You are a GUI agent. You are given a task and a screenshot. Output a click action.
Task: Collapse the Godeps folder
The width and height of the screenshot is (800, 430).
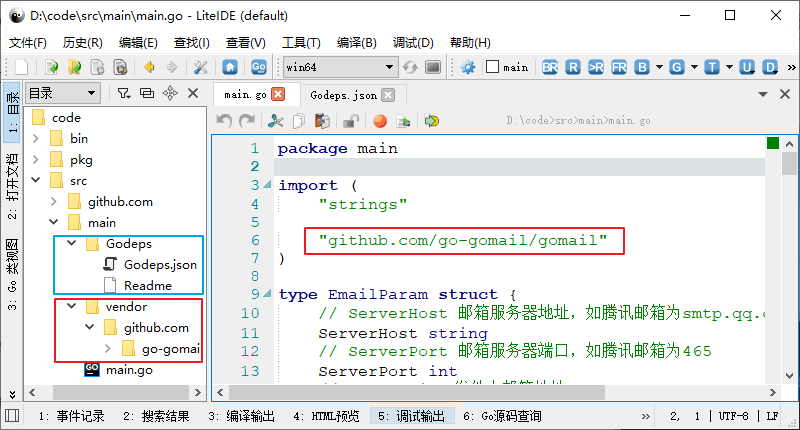pos(72,243)
